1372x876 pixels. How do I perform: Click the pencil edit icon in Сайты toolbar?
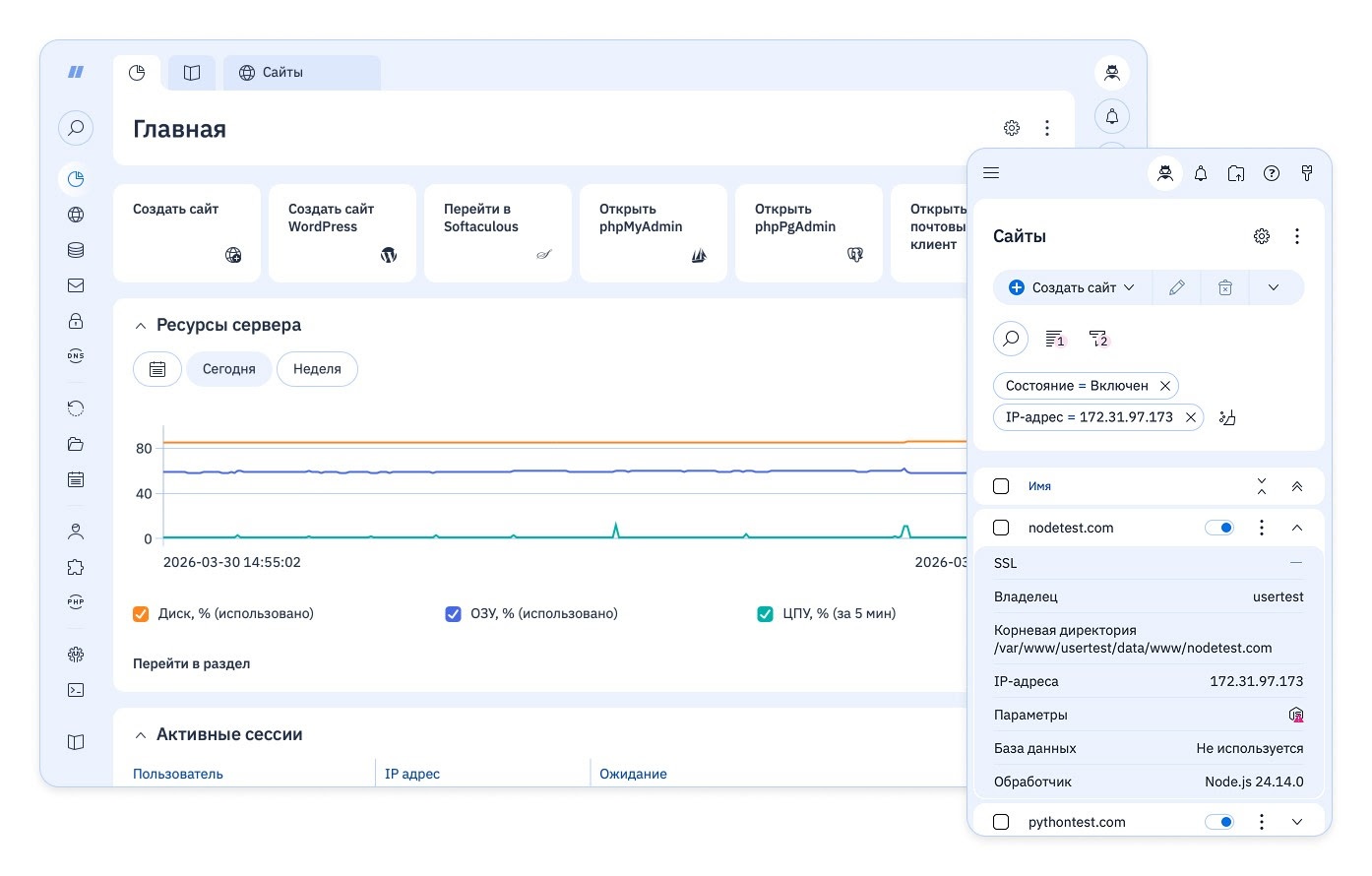click(x=1176, y=287)
